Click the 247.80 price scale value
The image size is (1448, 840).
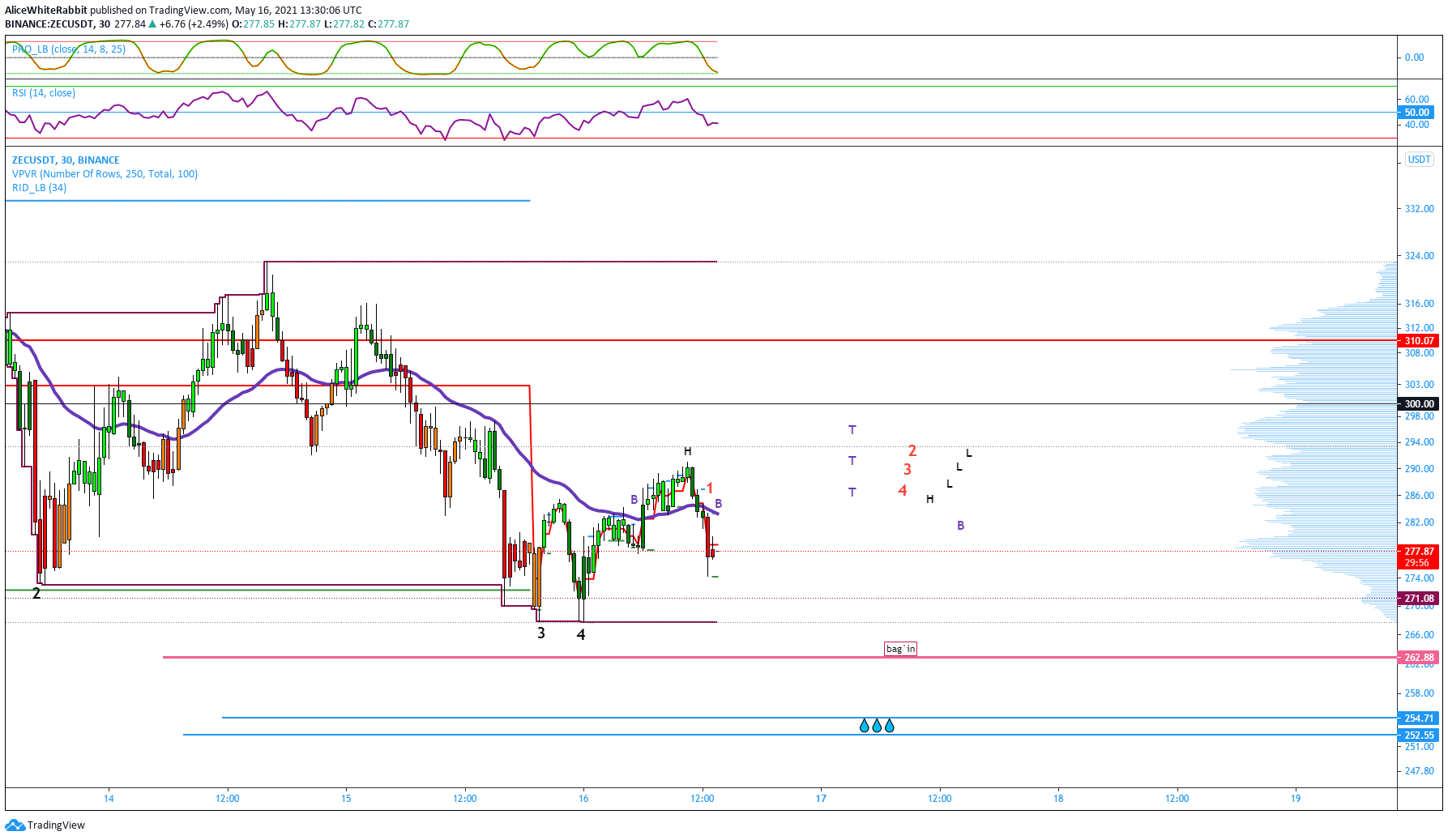[x=1419, y=771]
